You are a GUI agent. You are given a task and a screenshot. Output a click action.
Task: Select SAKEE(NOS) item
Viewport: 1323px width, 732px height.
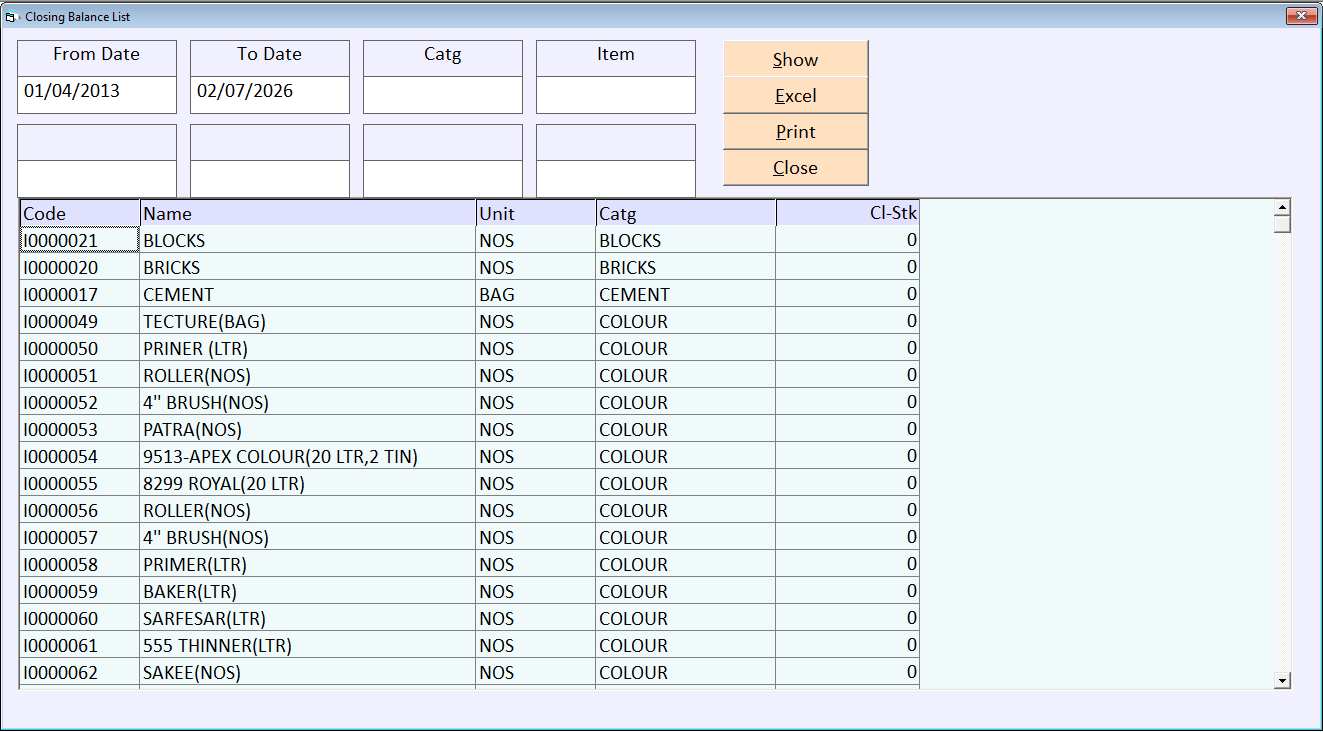tap(308, 672)
